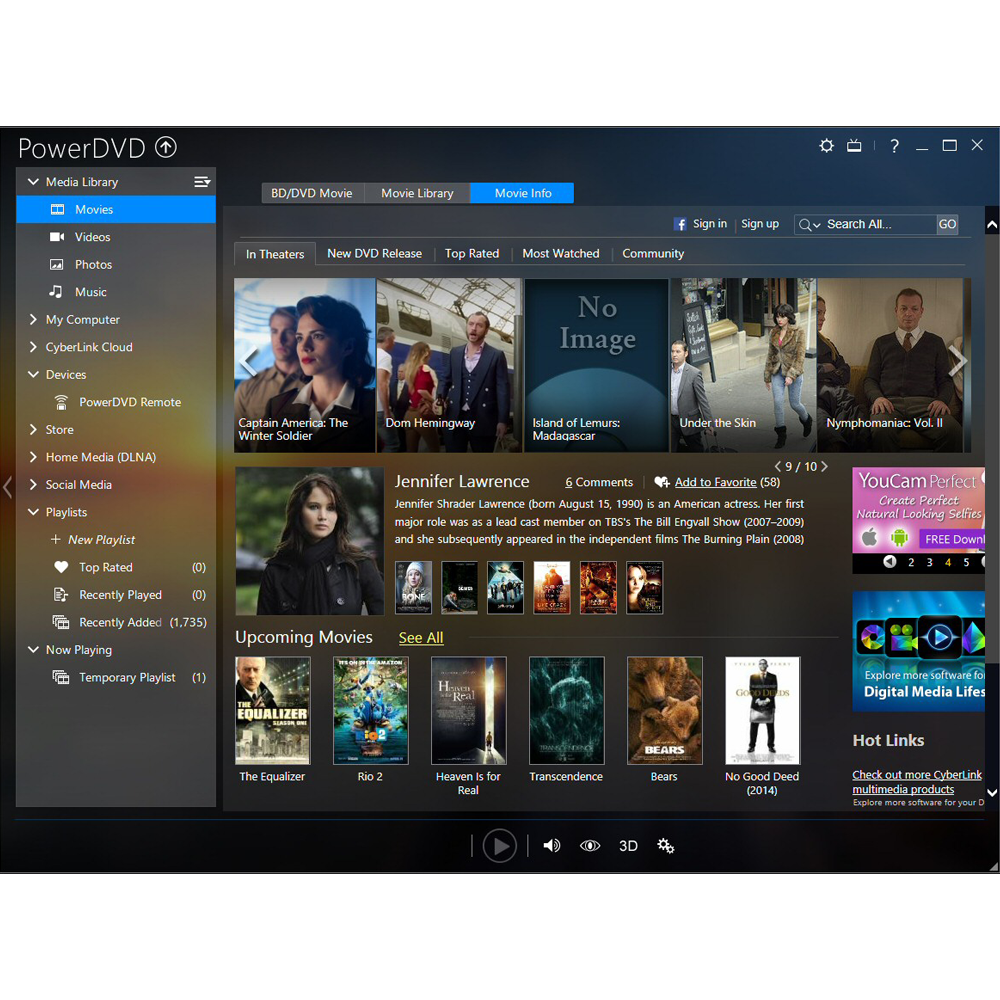Image resolution: width=1000 pixels, height=1000 pixels.
Task: Sign in with Facebook
Action: (x=701, y=224)
